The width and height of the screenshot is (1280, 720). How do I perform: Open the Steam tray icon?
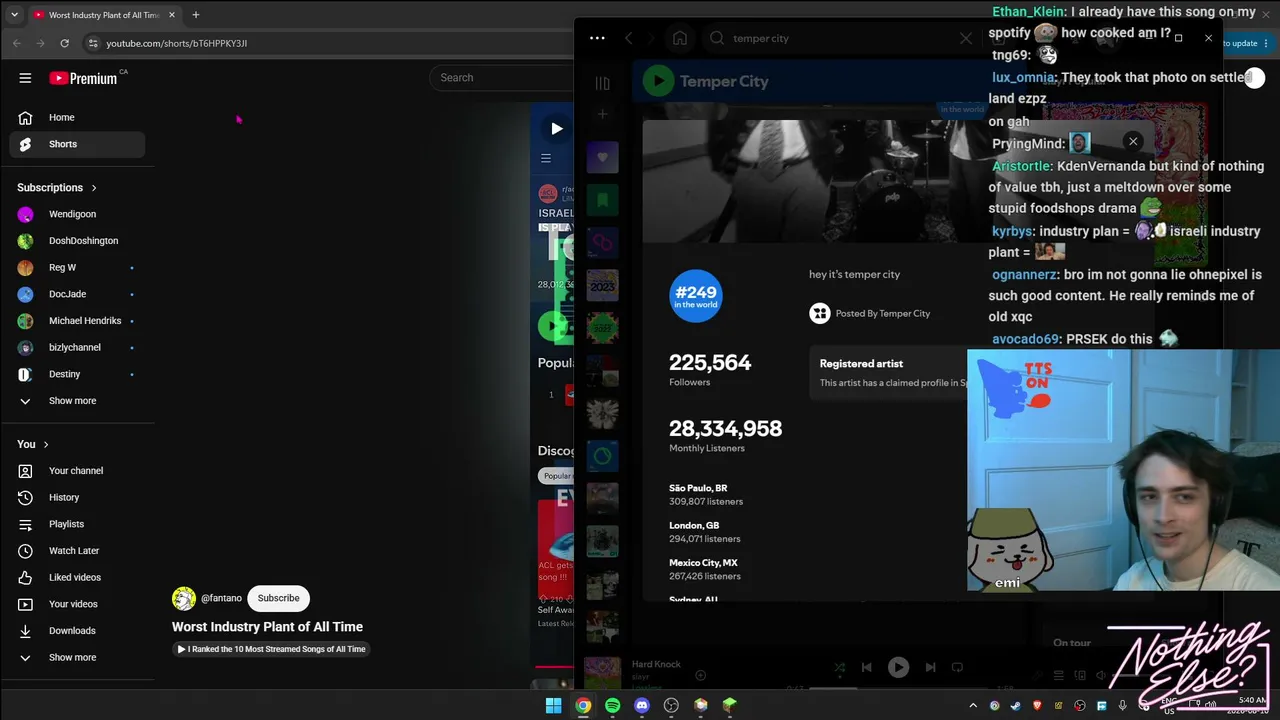click(x=1015, y=705)
